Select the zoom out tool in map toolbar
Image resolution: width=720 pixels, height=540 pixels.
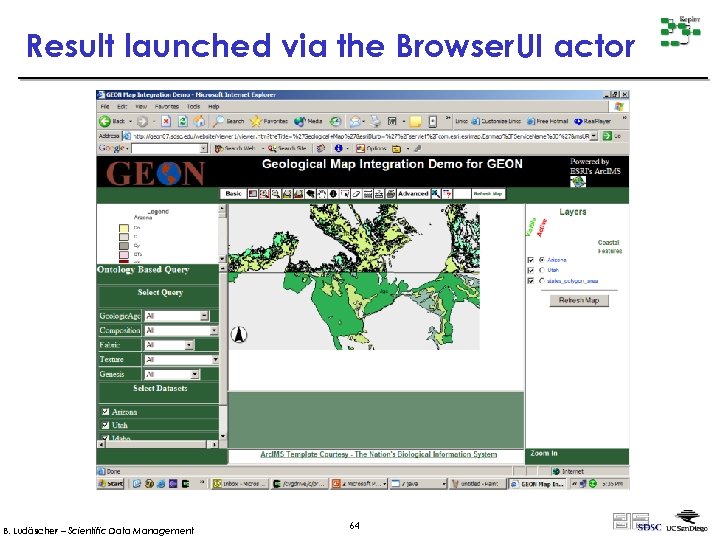pyautogui.click(x=276, y=194)
